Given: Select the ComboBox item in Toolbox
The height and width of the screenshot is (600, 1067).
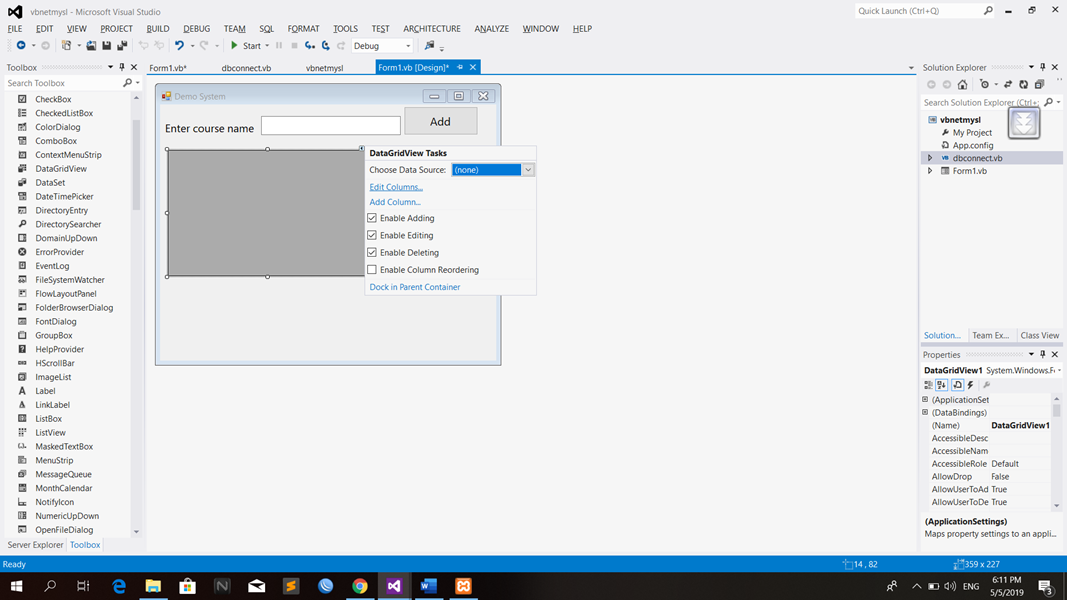Looking at the screenshot, I should (x=56, y=141).
